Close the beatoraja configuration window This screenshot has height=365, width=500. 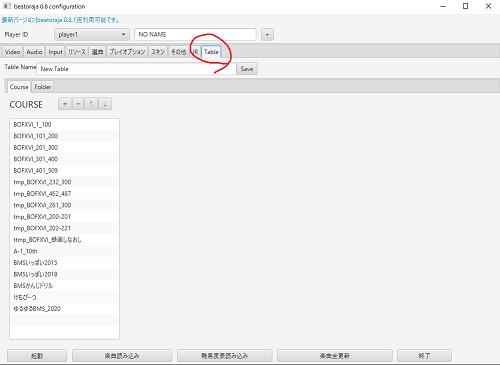coord(488,6)
